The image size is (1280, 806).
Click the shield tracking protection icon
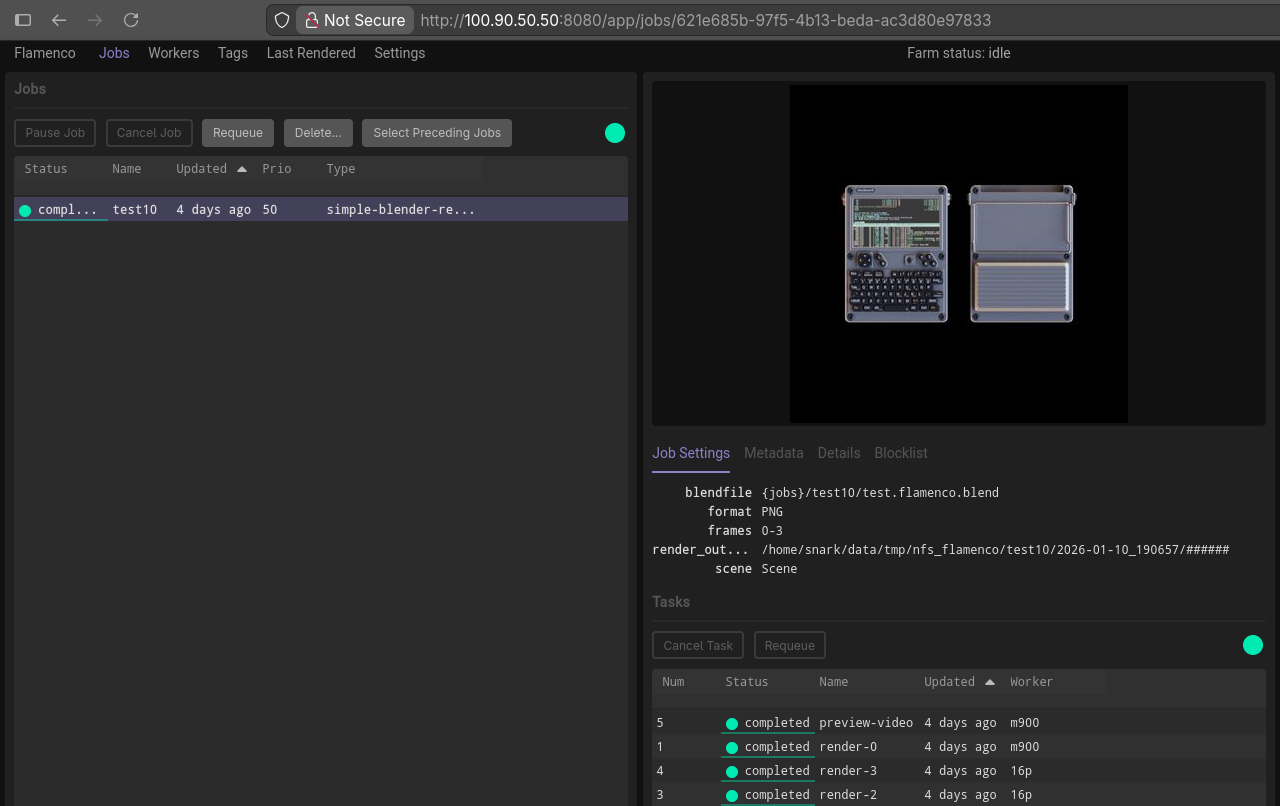(282, 20)
